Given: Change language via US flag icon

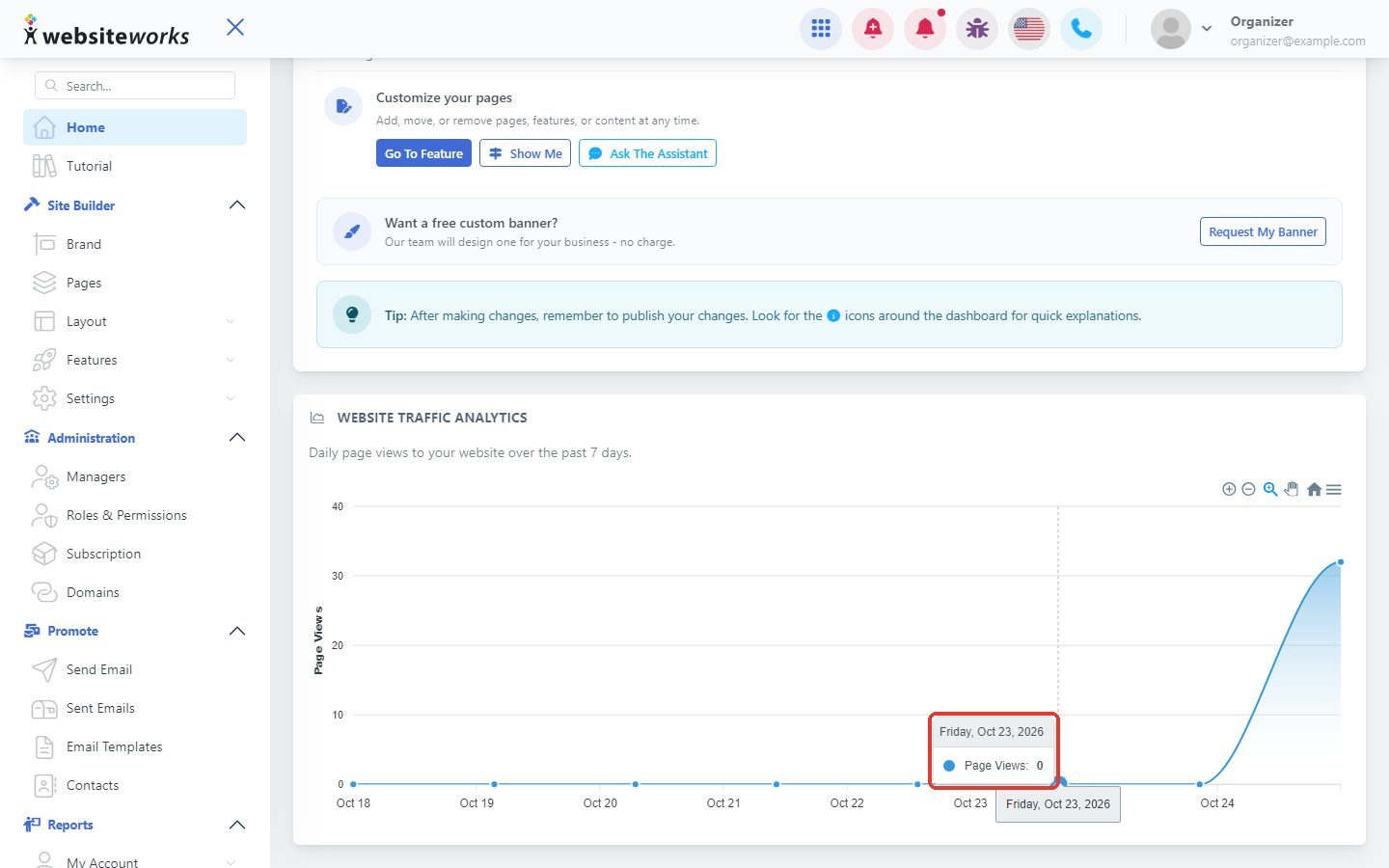Looking at the screenshot, I should point(1029,29).
